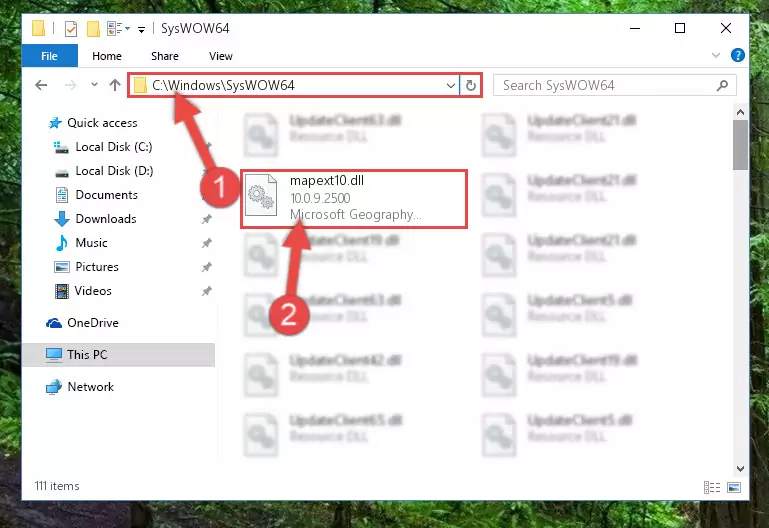Select the mapext10.dll file

click(354, 199)
